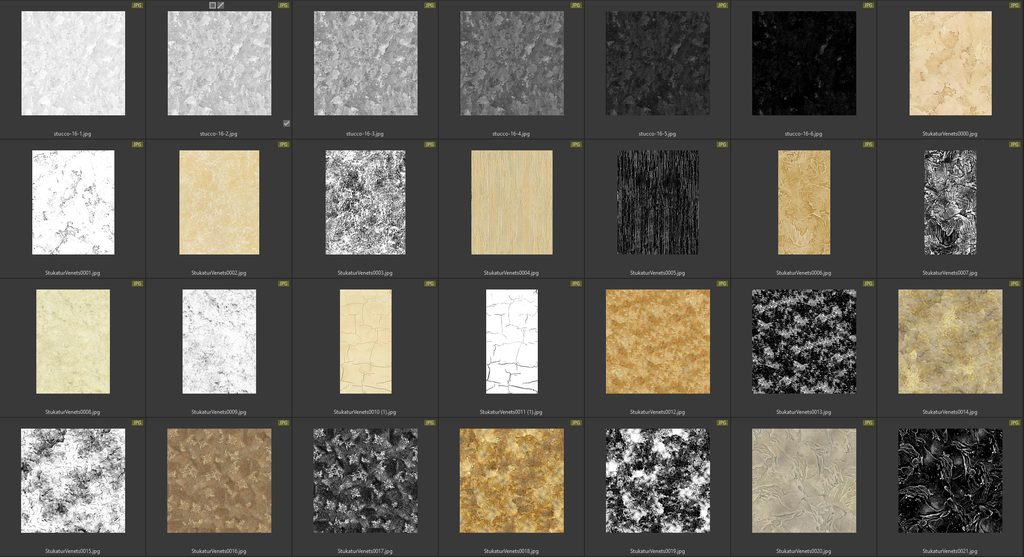This screenshot has height=557, width=1024.
Task: Click the StukaturVenets0007.jpg filename label
Action: click(x=950, y=272)
